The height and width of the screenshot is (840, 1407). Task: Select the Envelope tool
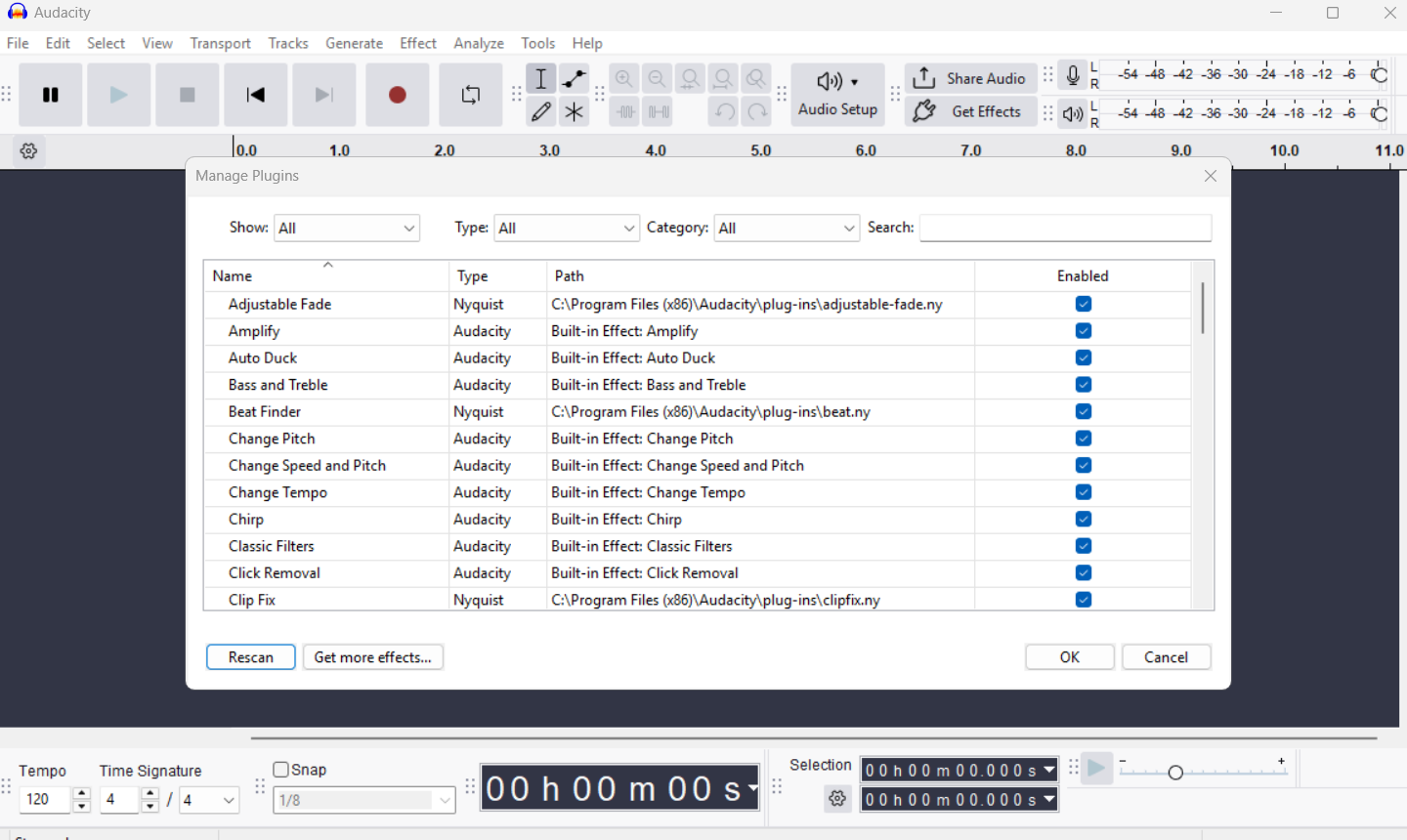[575, 78]
